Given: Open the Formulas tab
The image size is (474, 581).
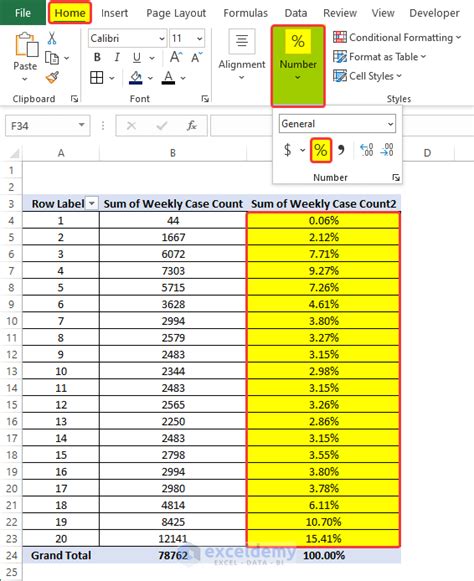Looking at the screenshot, I should coord(245,13).
